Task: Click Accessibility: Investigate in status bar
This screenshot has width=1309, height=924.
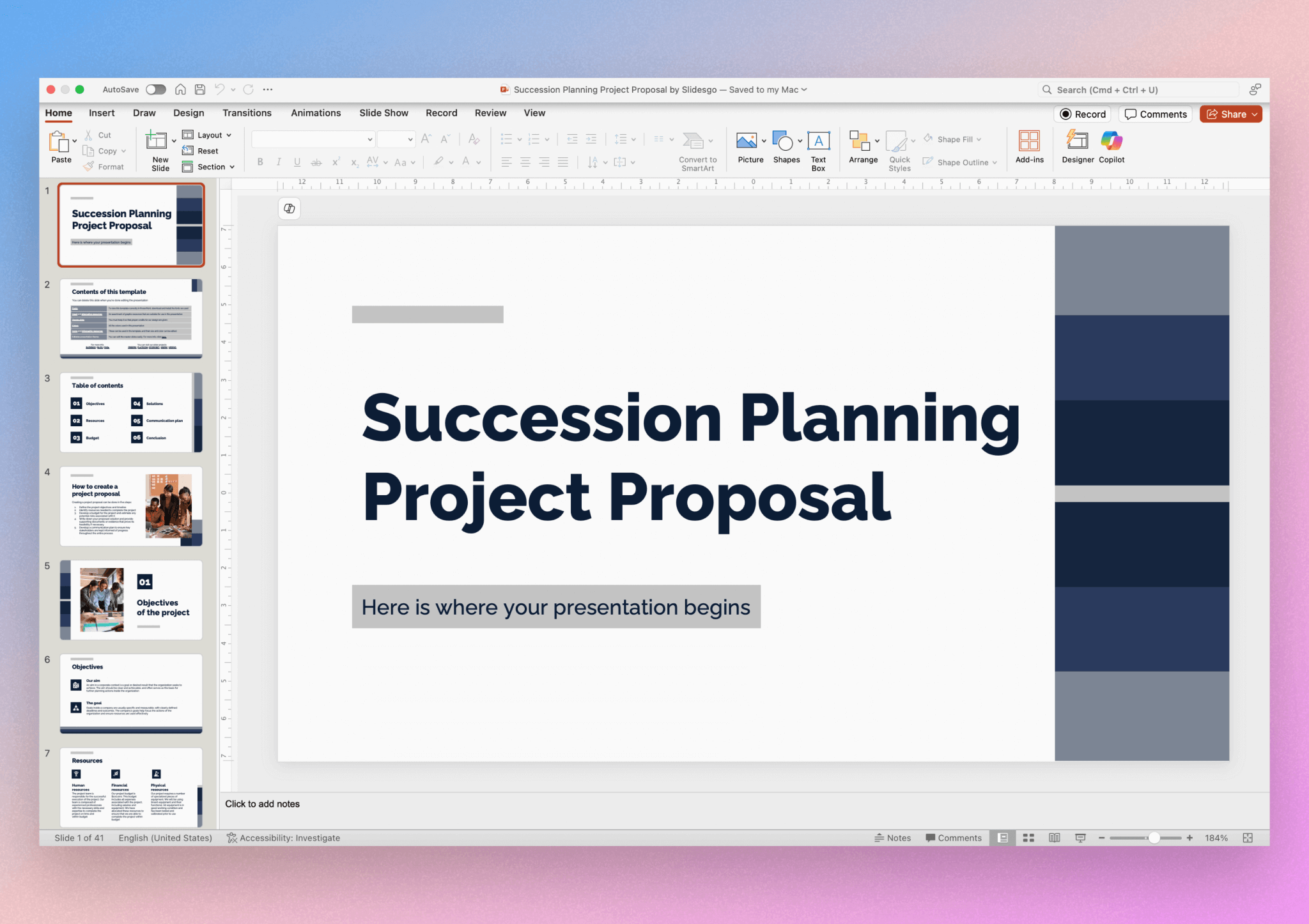Action: pos(283,838)
